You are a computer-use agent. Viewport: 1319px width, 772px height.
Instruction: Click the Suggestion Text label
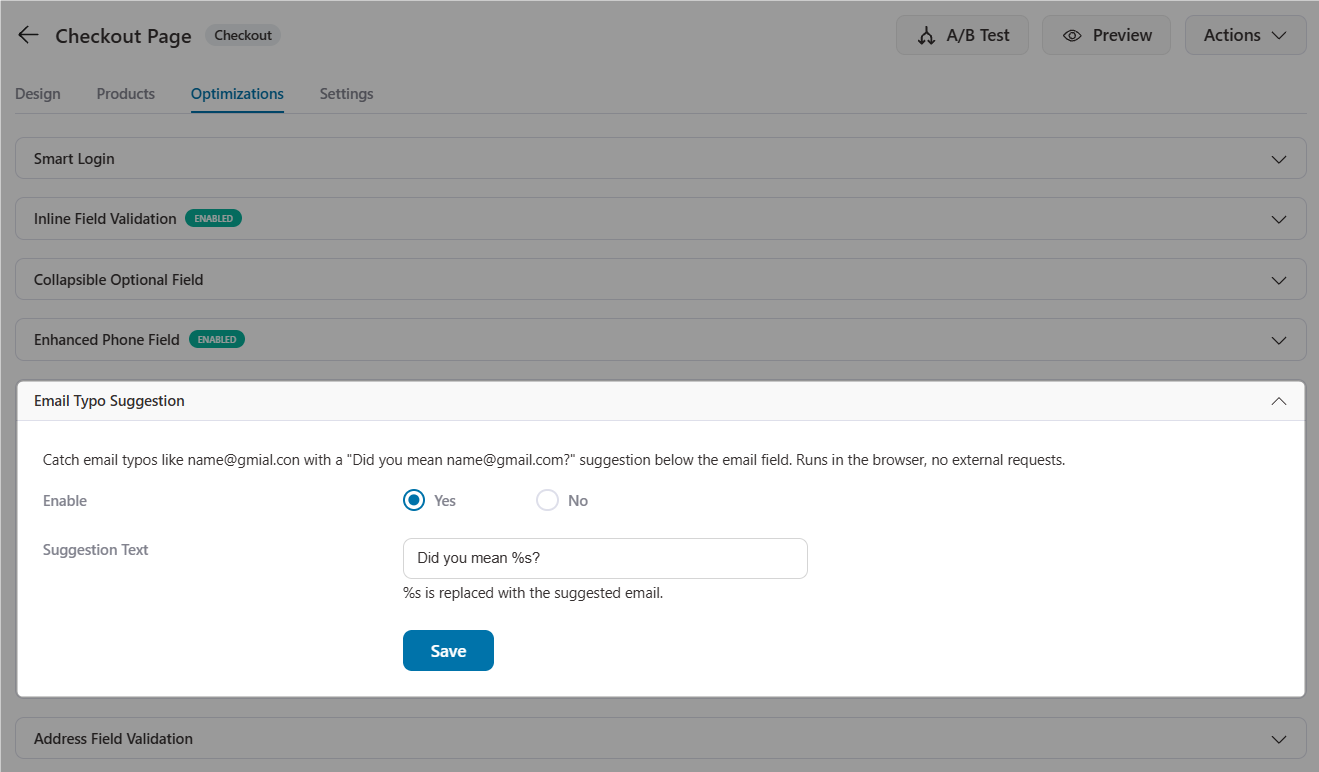(95, 550)
